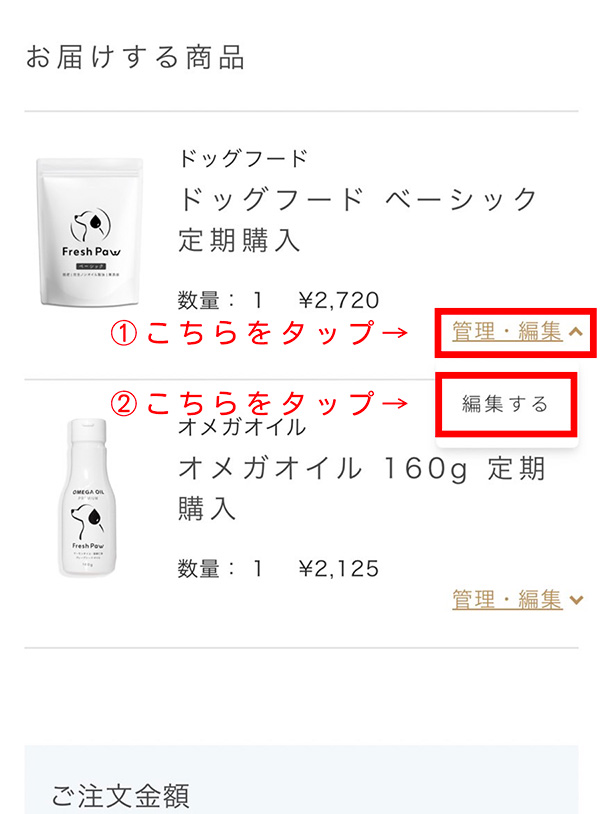Click the small オメガオイル category label

pyautogui.click(x=242, y=427)
